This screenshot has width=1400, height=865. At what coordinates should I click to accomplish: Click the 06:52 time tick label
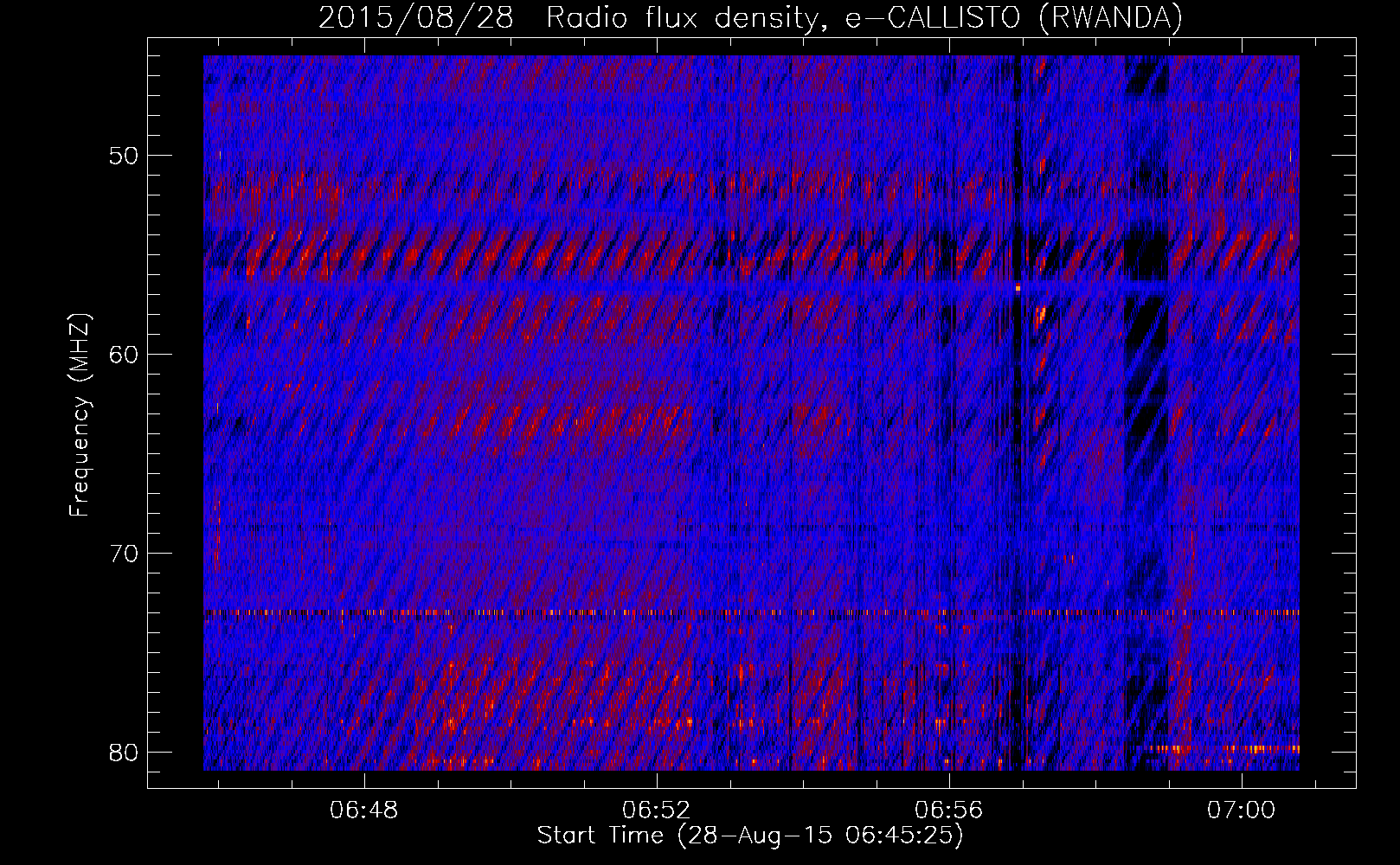(657, 811)
